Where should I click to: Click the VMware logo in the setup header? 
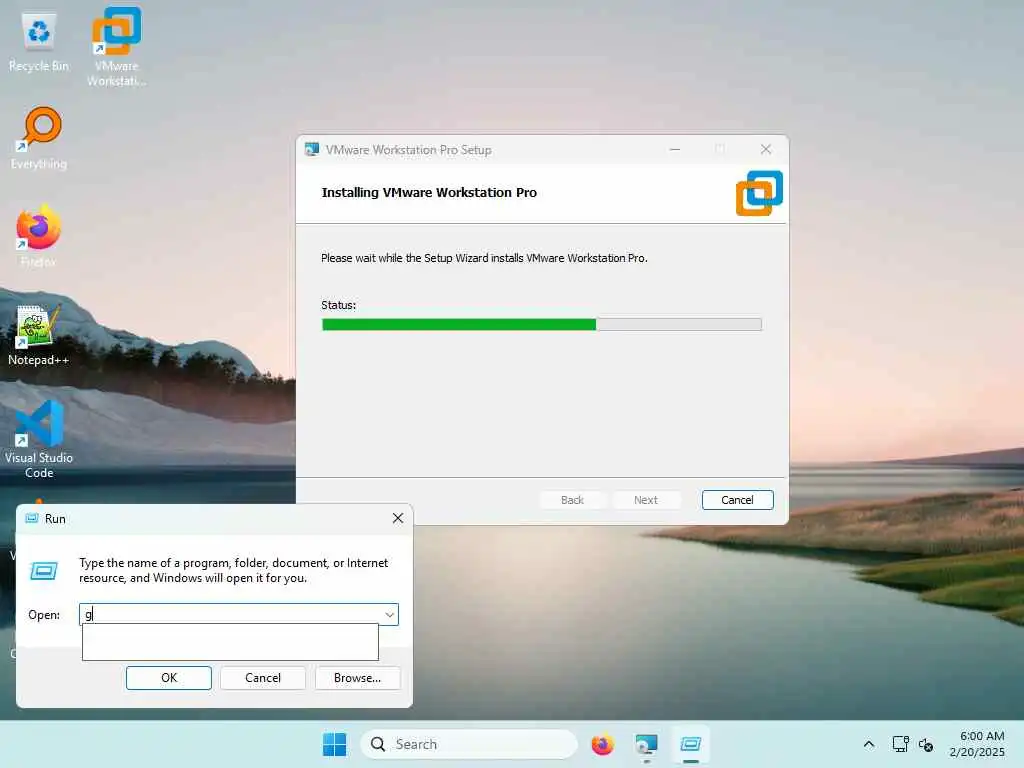pyautogui.click(x=759, y=193)
